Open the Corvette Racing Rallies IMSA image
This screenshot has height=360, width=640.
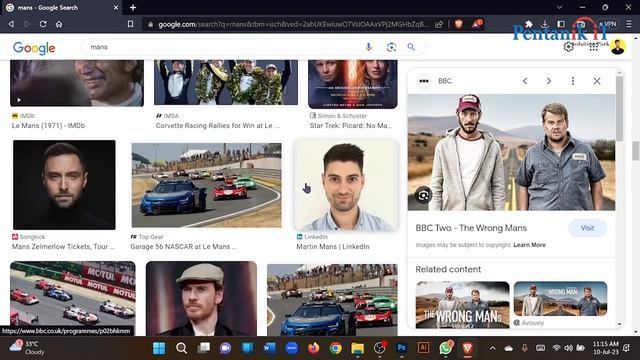(226, 82)
